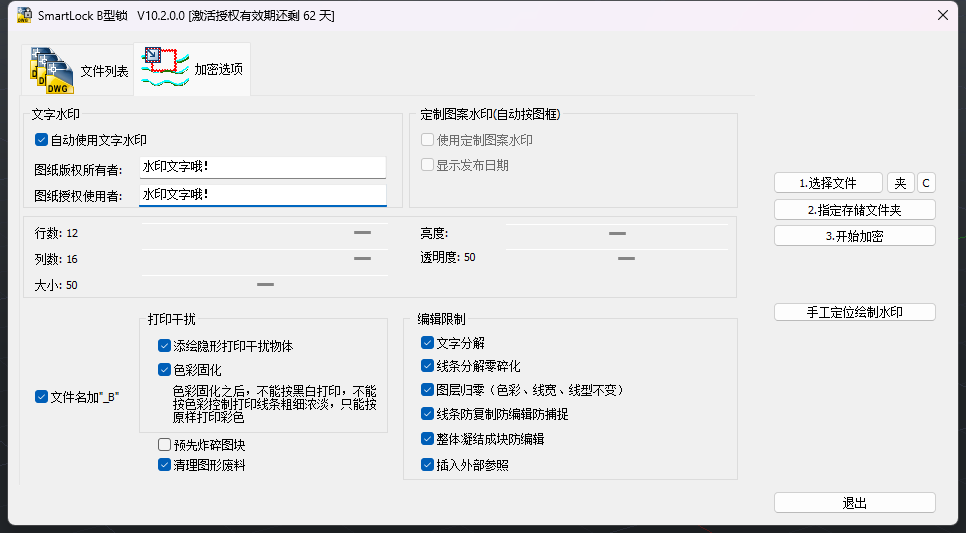The image size is (966, 533).
Task: Toggle 文字分解 checkbox
Action: point(427,343)
